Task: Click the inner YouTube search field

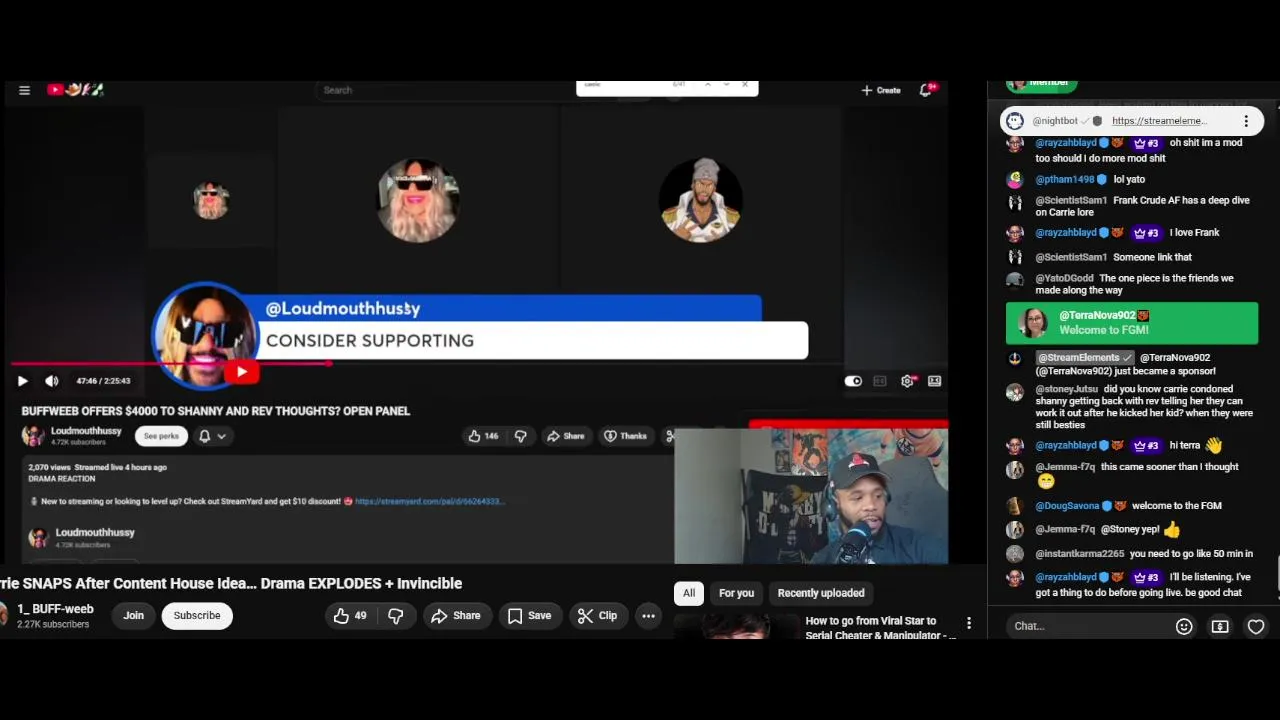Action: [445, 90]
